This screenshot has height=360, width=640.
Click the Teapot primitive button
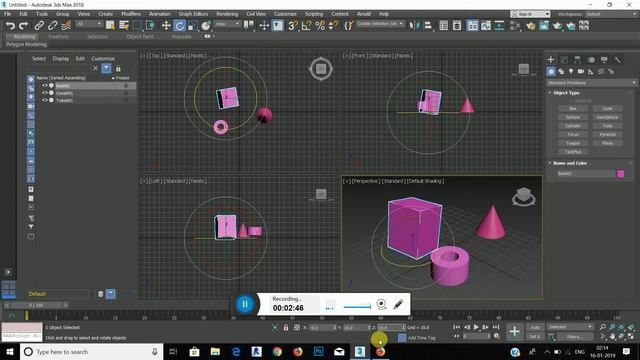coord(573,143)
